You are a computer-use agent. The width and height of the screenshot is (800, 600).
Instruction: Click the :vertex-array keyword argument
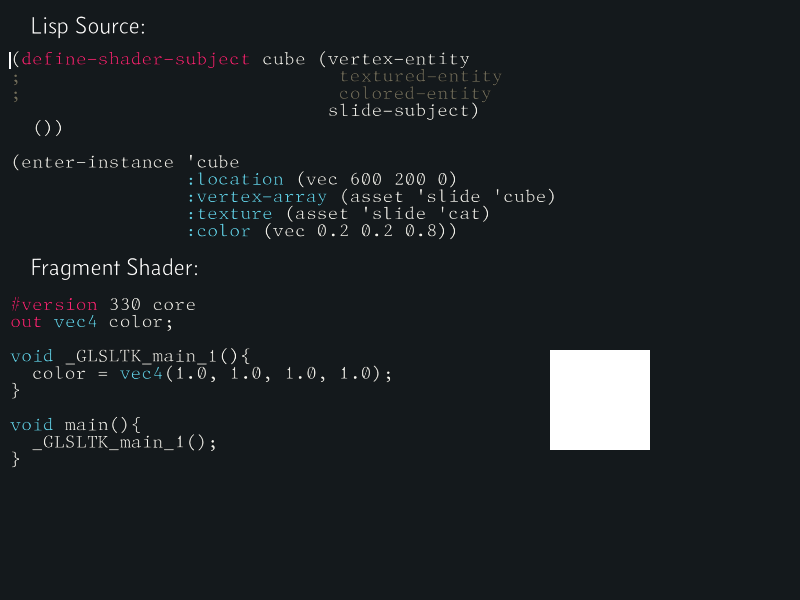click(257, 197)
